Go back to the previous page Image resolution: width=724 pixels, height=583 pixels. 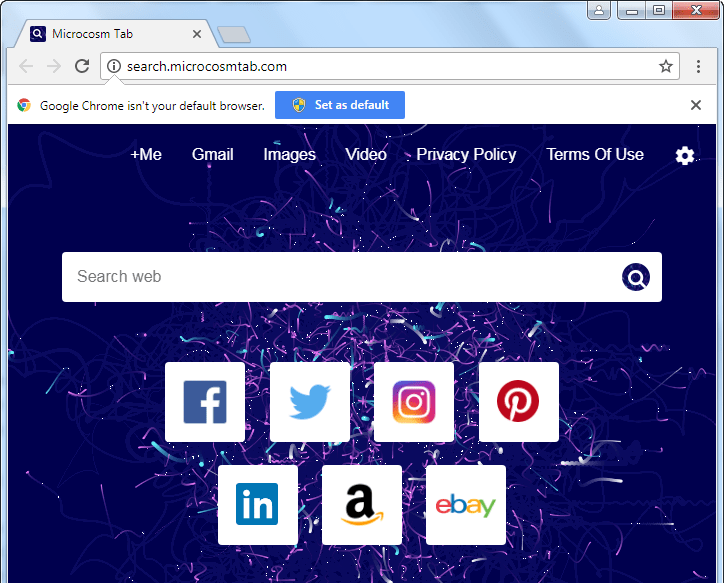coord(26,66)
